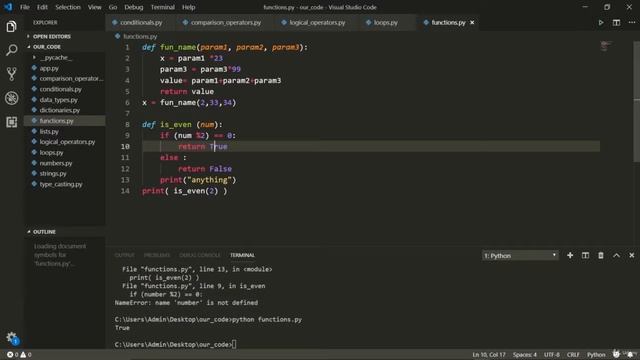Run Python file with play icon
The height and width of the screenshot is (360, 640).
pyautogui.click(x=601, y=22)
